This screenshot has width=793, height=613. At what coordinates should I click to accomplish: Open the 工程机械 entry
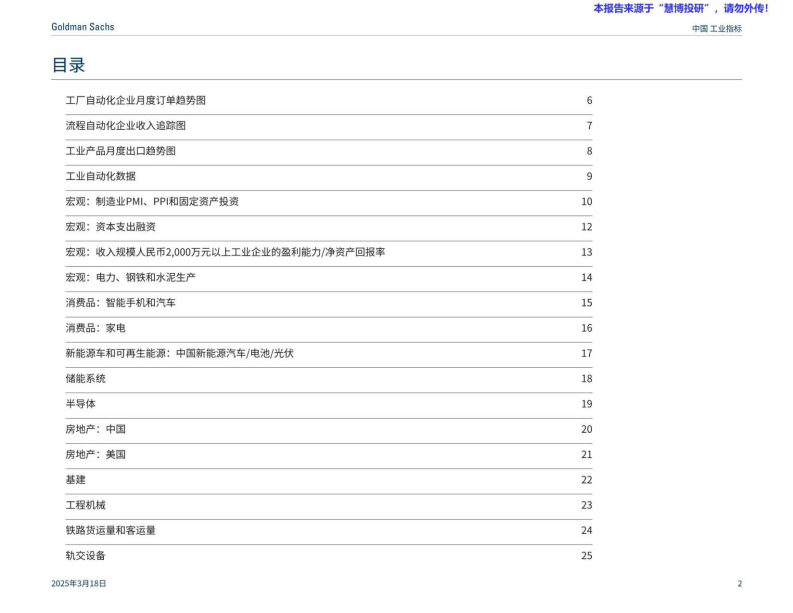(x=85, y=505)
